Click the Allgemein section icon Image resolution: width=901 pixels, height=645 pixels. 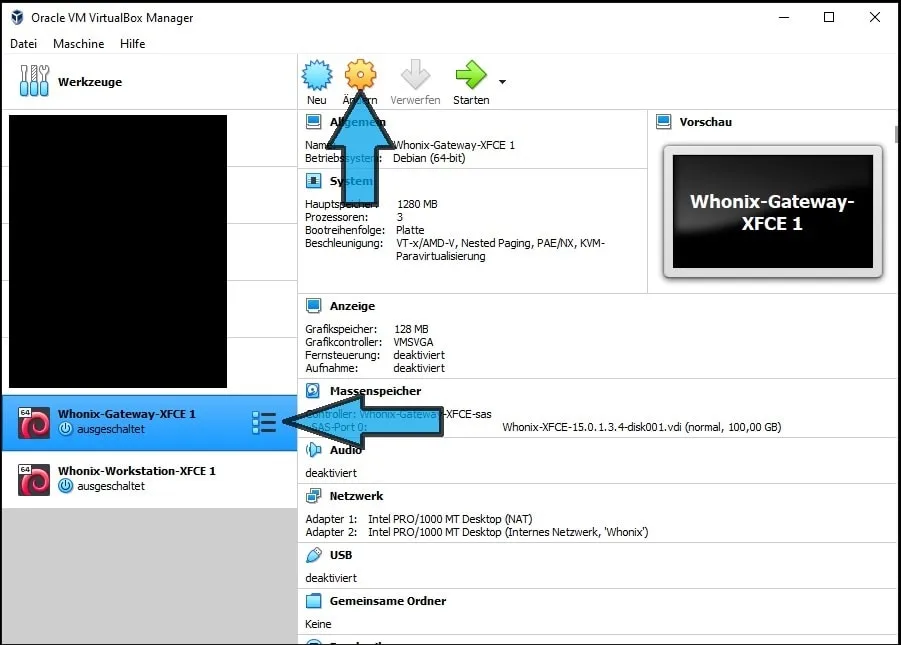313,122
